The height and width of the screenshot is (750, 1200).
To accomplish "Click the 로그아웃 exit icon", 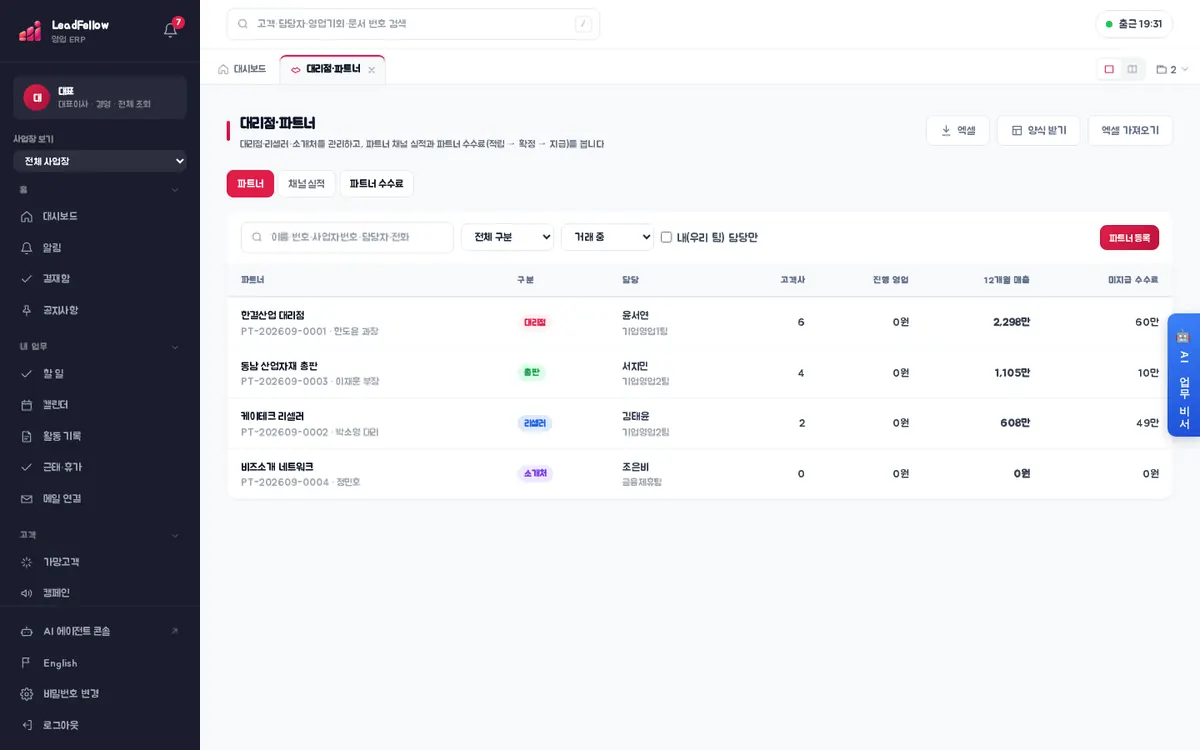I will point(27,725).
